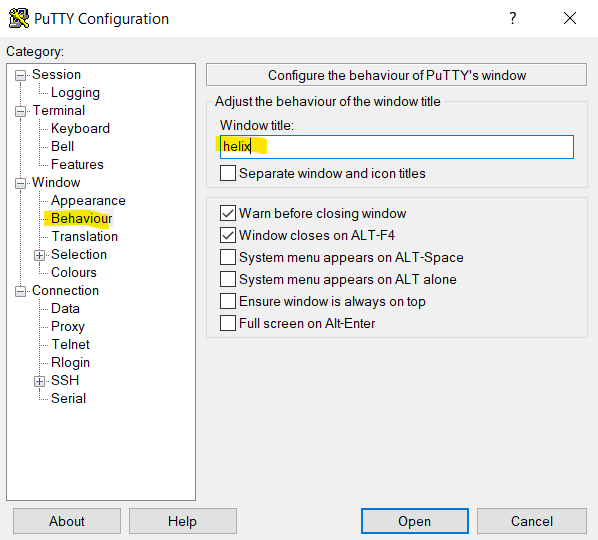Open the Features category

pyautogui.click(x=77, y=164)
